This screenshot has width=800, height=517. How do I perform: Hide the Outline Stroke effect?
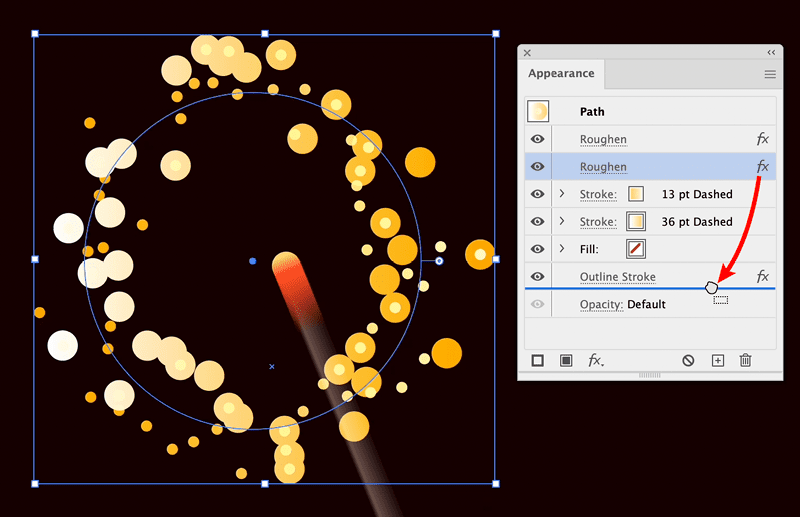537,277
